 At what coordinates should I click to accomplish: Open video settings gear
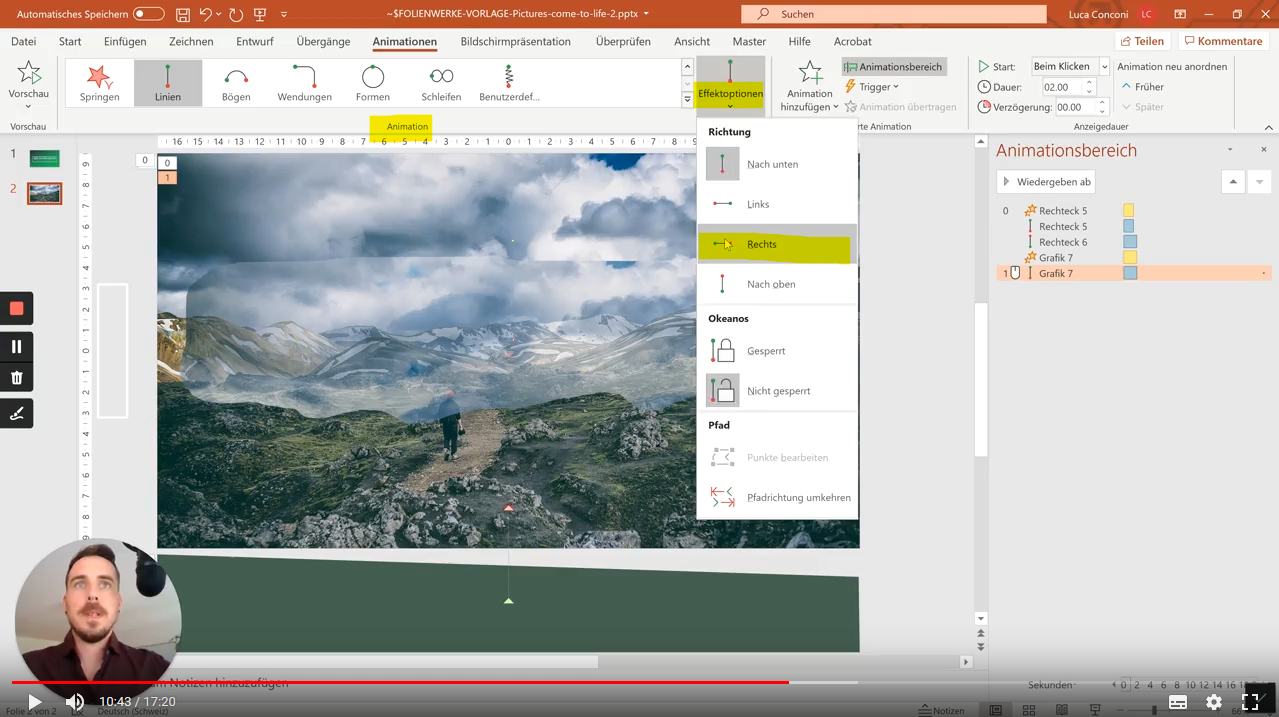click(x=1214, y=702)
